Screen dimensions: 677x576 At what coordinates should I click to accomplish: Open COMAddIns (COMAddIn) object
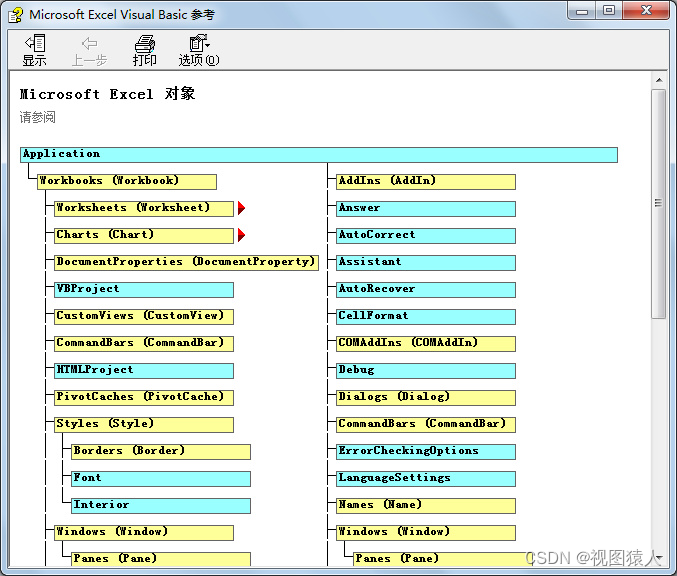pos(426,344)
